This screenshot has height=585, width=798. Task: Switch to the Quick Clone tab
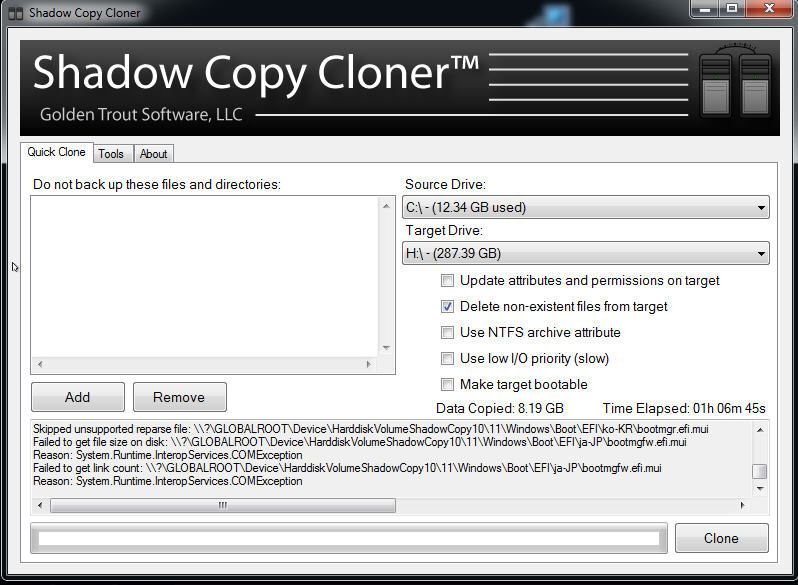pyautogui.click(x=56, y=152)
